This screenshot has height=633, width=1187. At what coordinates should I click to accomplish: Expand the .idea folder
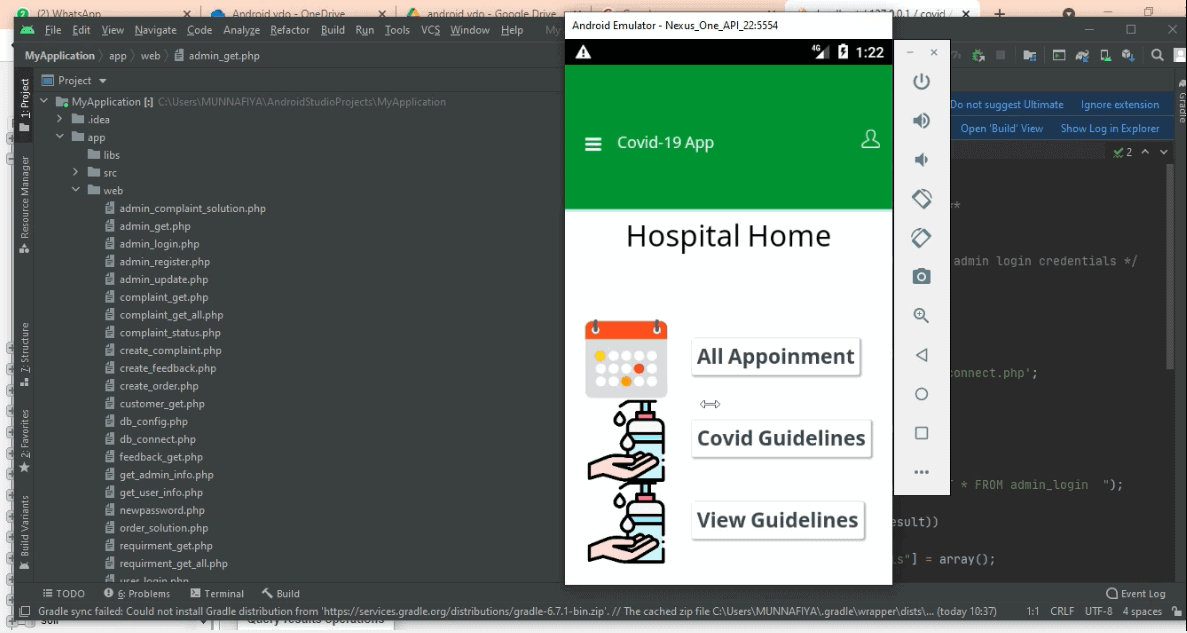click(60, 120)
